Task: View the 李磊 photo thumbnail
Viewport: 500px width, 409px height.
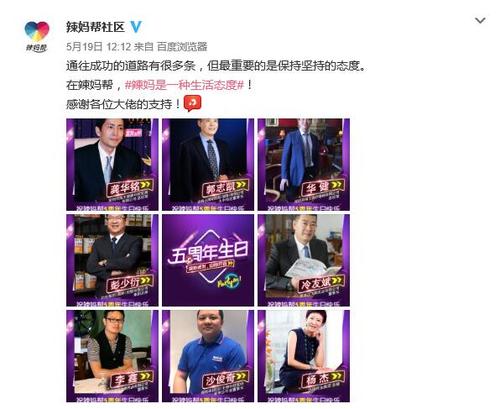Action: coord(112,356)
